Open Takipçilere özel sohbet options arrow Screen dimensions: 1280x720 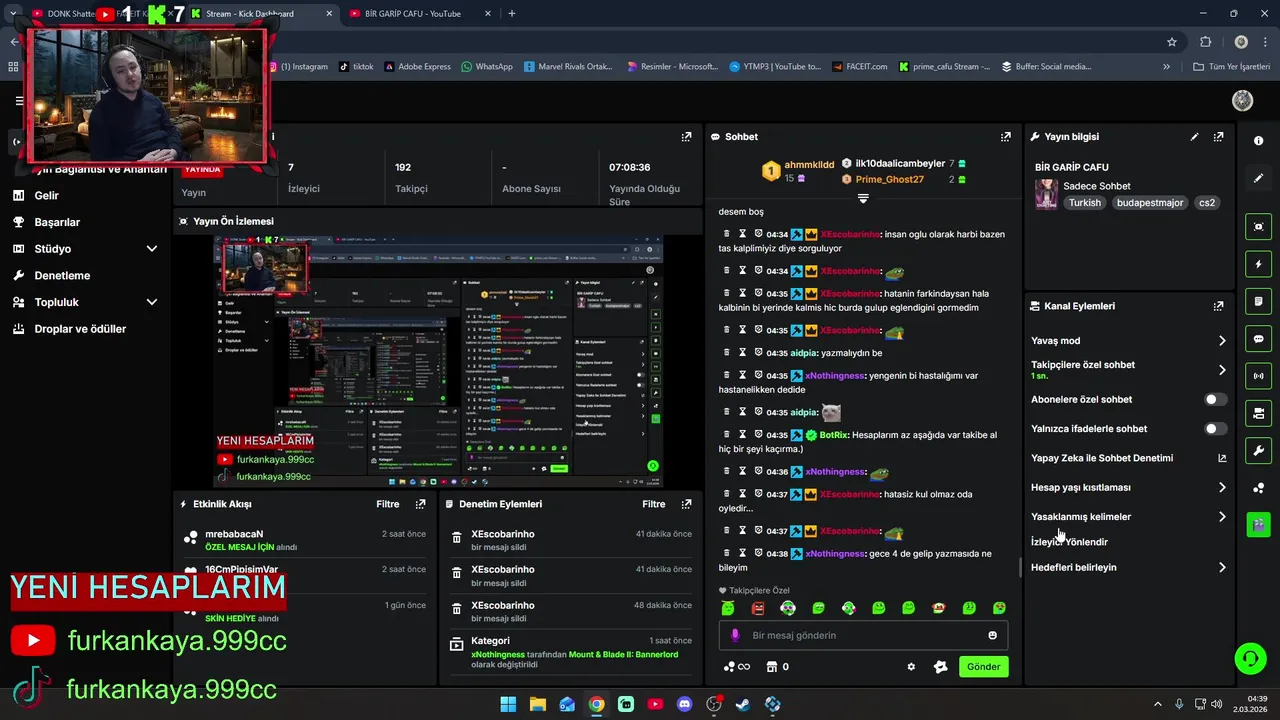tap(1221, 370)
